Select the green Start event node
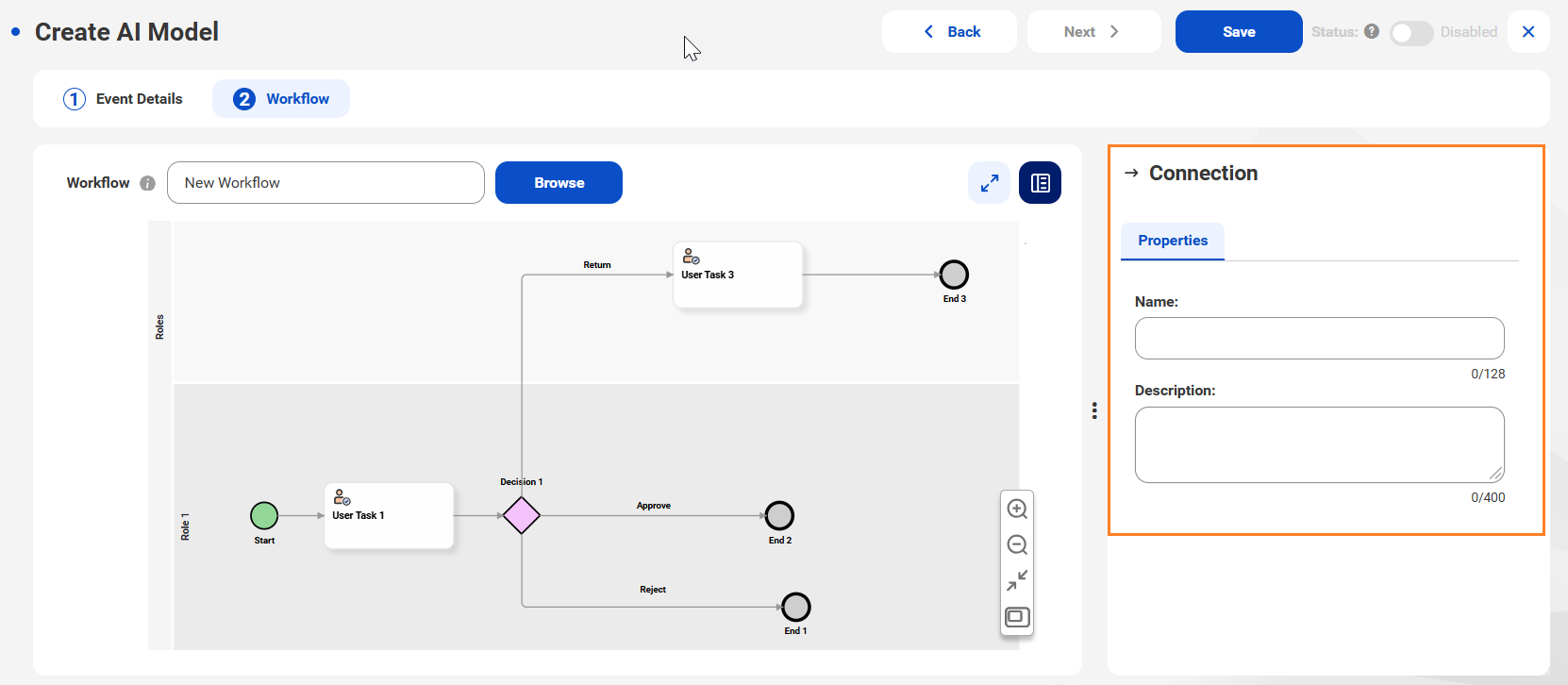This screenshot has width=1568, height=685. (x=264, y=516)
